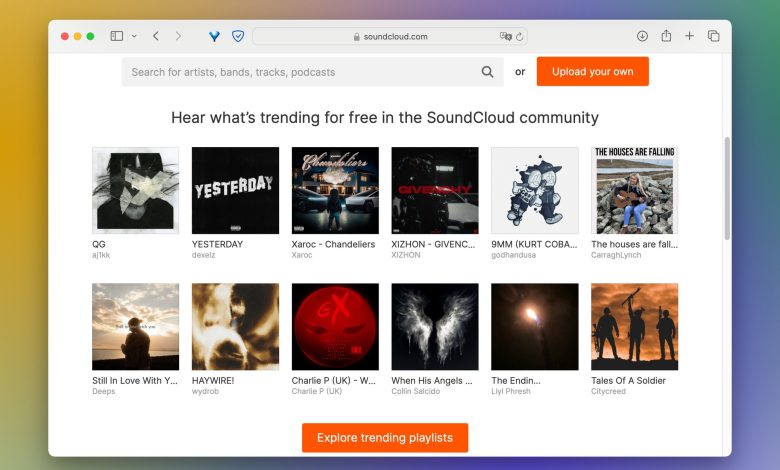Viewport: 780px width, 470px height.
Task: Click the search magnifier icon
Action: 487,72
